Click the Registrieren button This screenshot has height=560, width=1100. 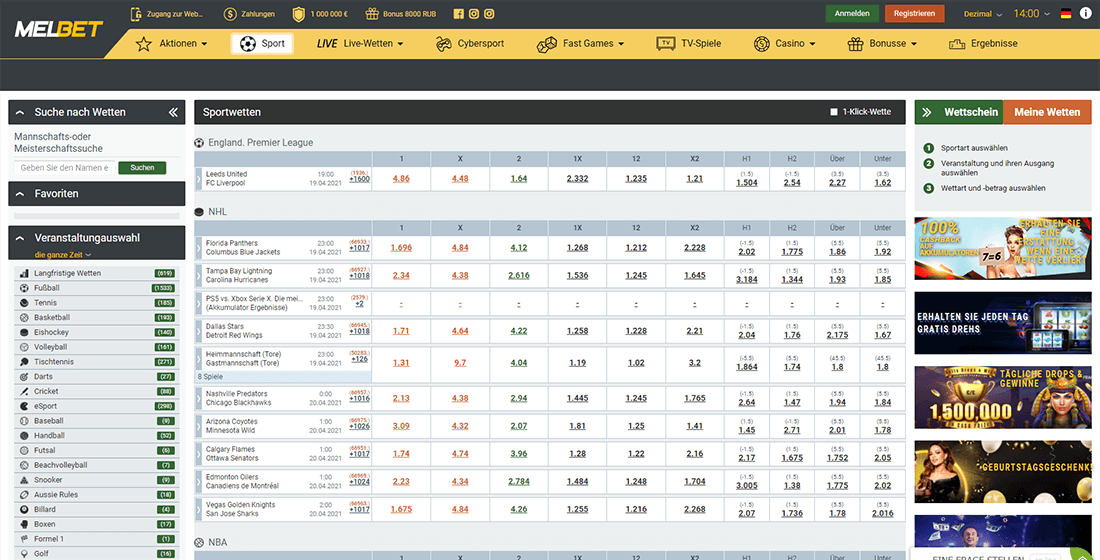[914, 14]
